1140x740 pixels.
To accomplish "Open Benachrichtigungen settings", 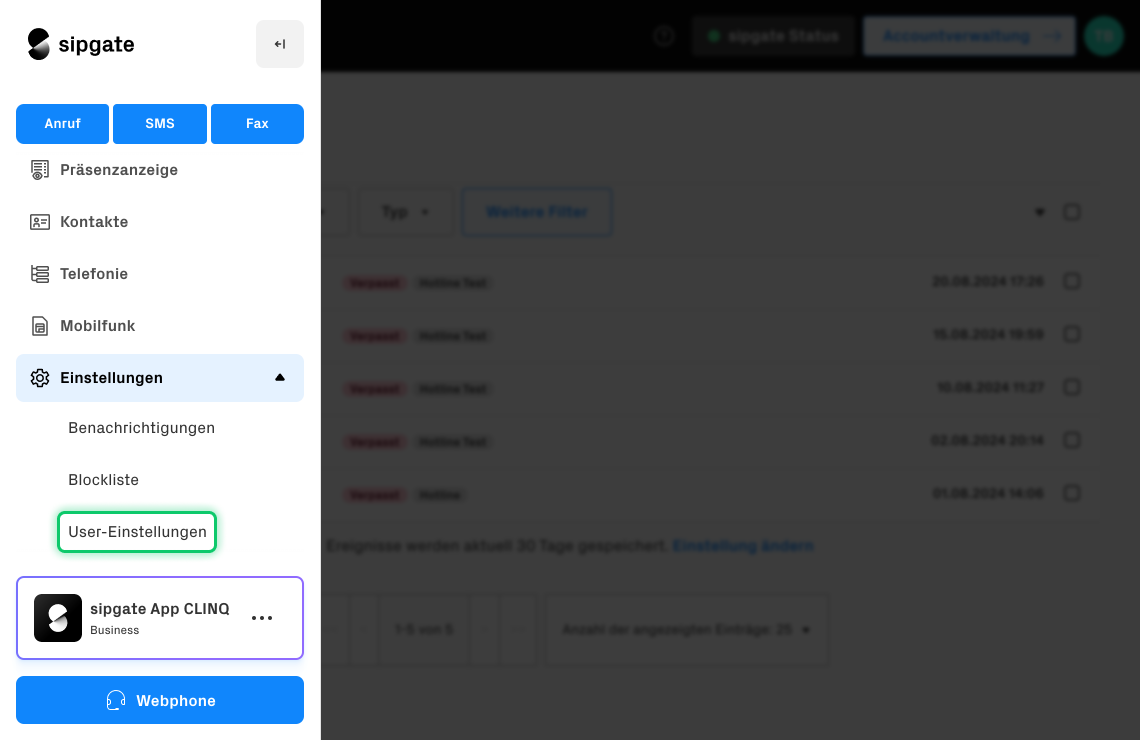I will (142, 427).
